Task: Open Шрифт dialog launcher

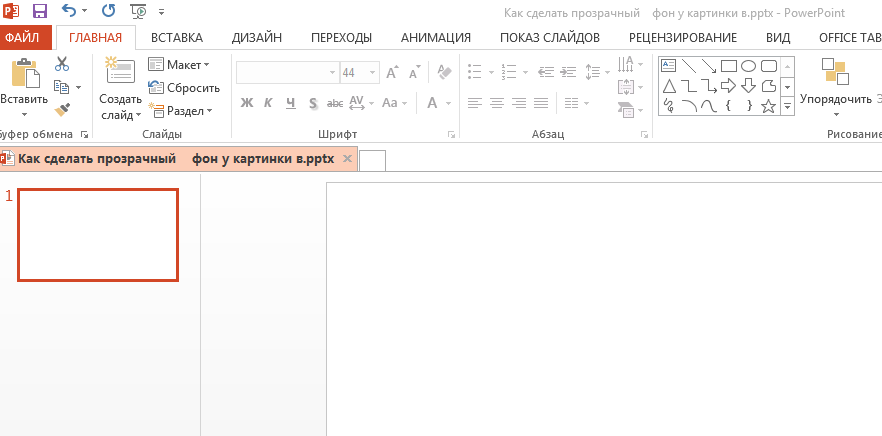Action: click(451, 134)
